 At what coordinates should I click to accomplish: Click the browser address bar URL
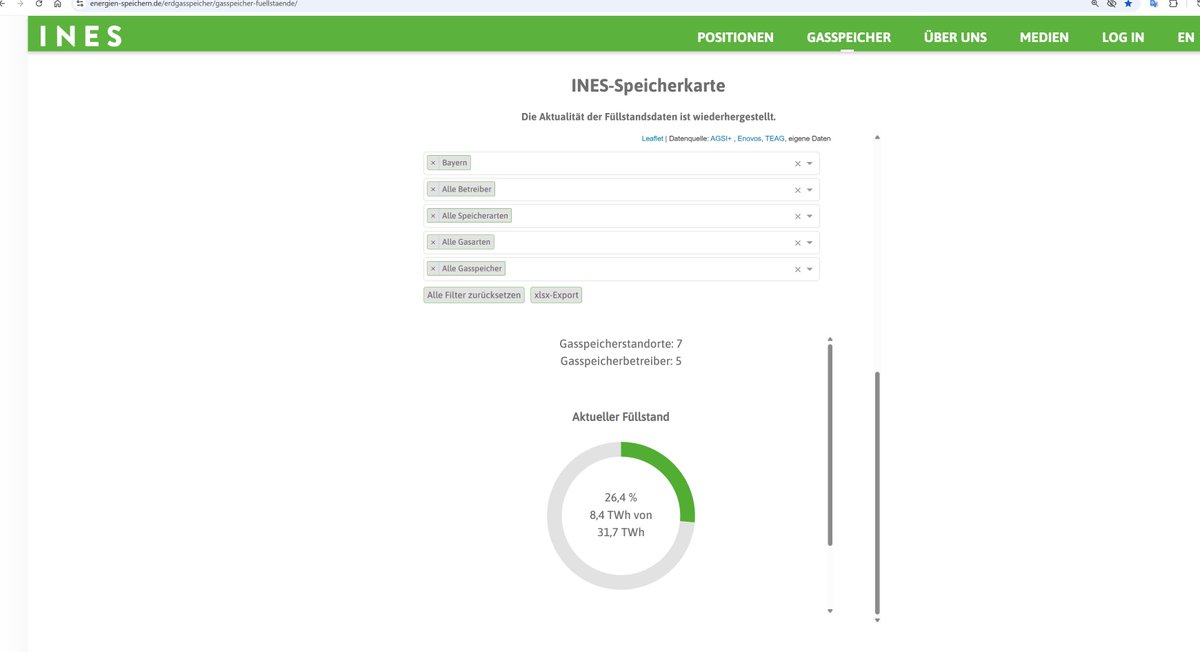click(x=194, y=4)
